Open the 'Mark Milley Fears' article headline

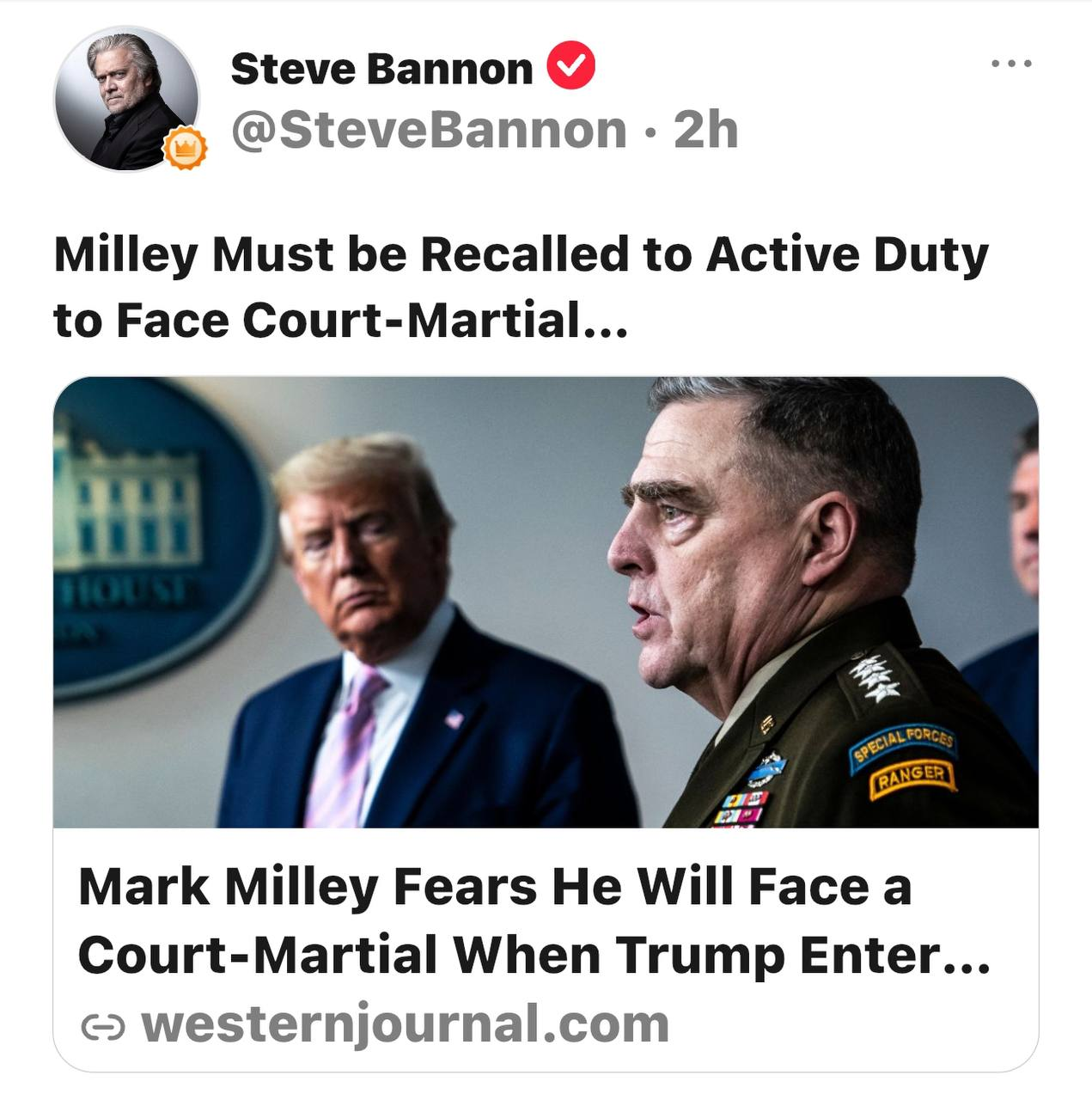534,920
